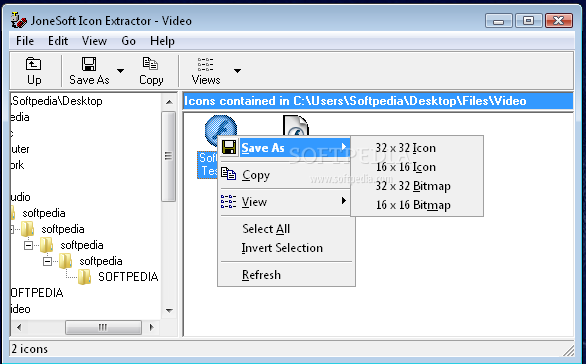Open the File menu
Screen dimensions: 586x364
(x=25, y=41)
